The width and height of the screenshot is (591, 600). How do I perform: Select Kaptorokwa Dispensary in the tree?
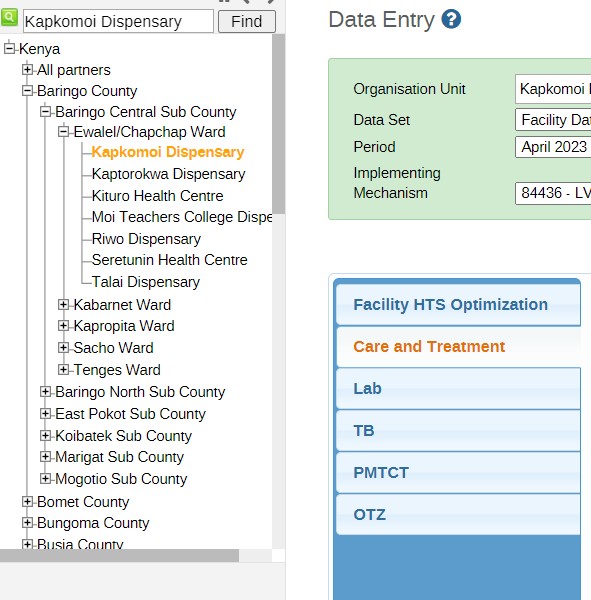click(x=168, y=174)
